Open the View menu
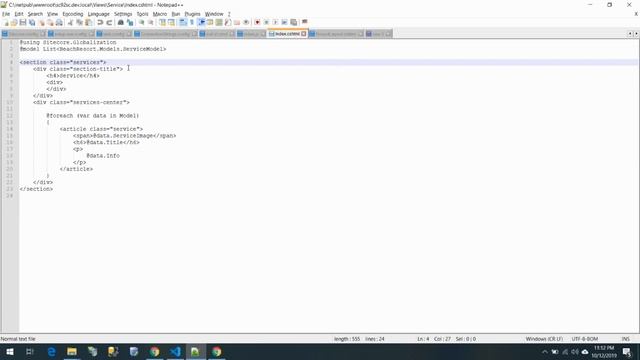The image size is (640, 360). tap(52, 14)
